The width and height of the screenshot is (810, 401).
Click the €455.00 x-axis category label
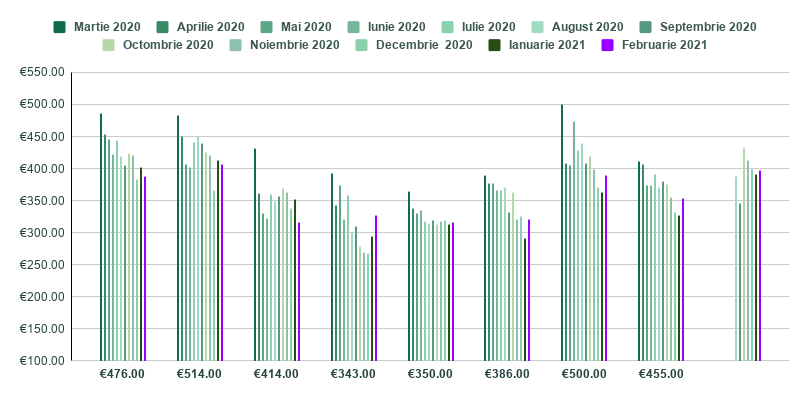[660, 374]
